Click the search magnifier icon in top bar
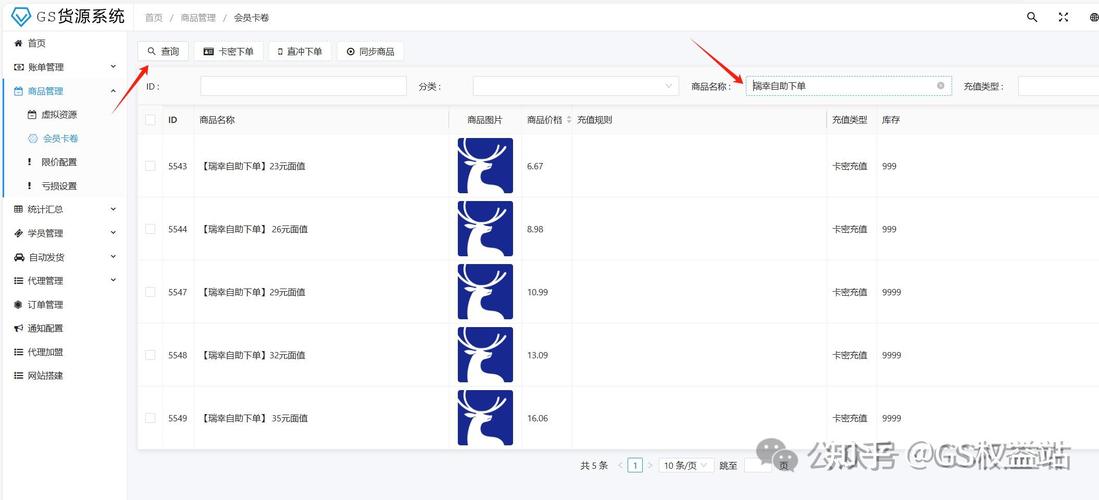This screenshot has height=500, width=1099. (x=1032, y=17)
